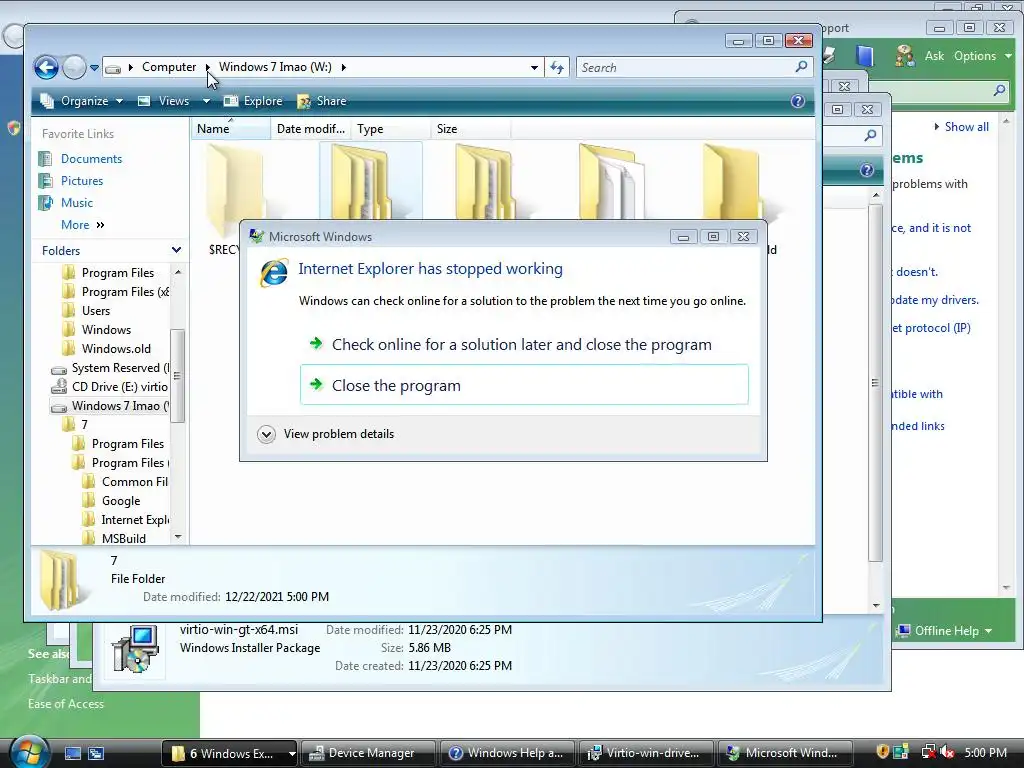The height and width of the screenshot is (768, 1024).
Task: Click Explore in the toolbar
Action: 253,101
